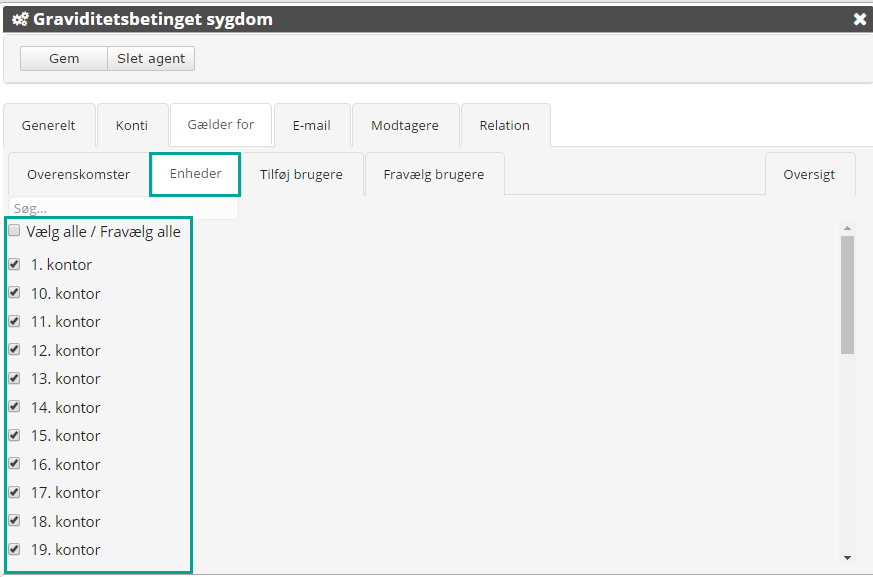Open the Generelt tab
873x577 pixels.
click(49, 126)
